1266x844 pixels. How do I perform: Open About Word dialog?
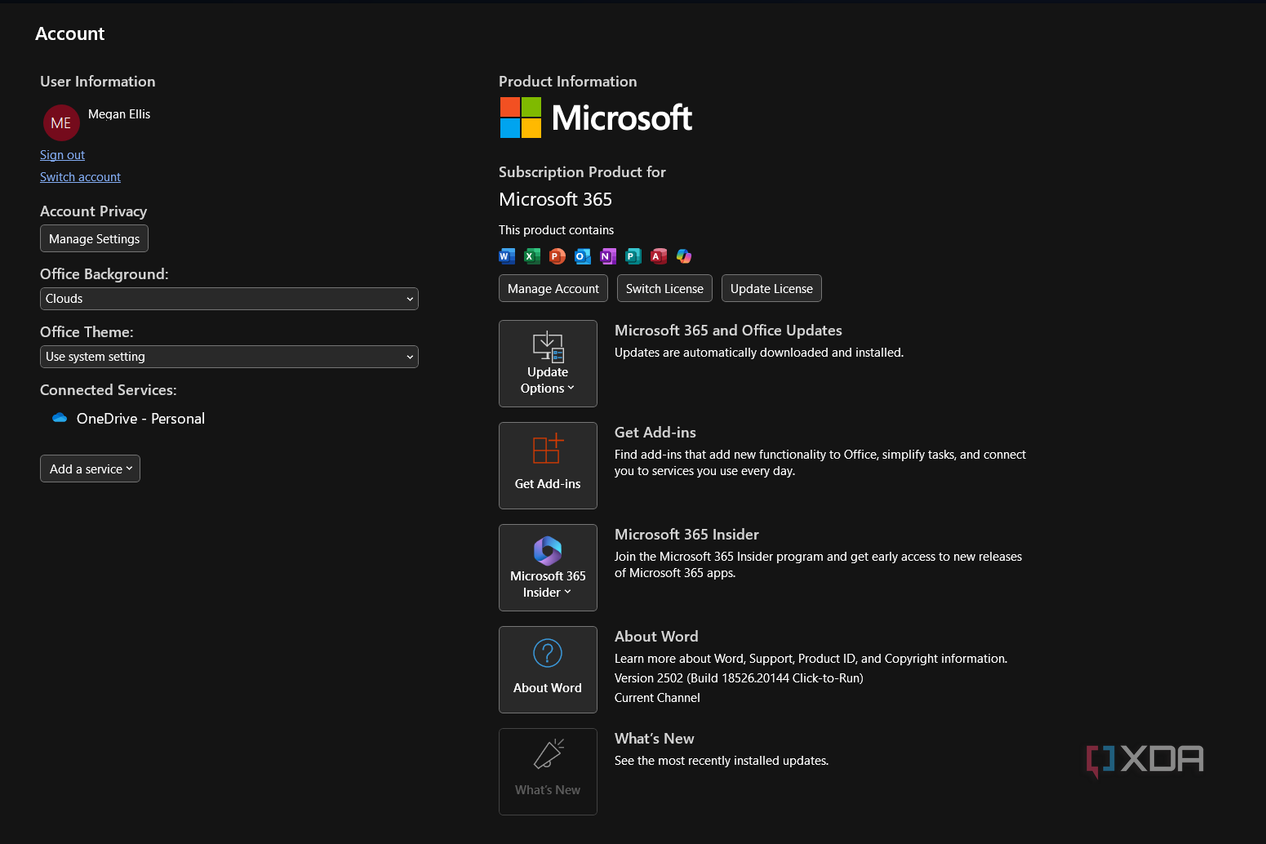[548, 669]
